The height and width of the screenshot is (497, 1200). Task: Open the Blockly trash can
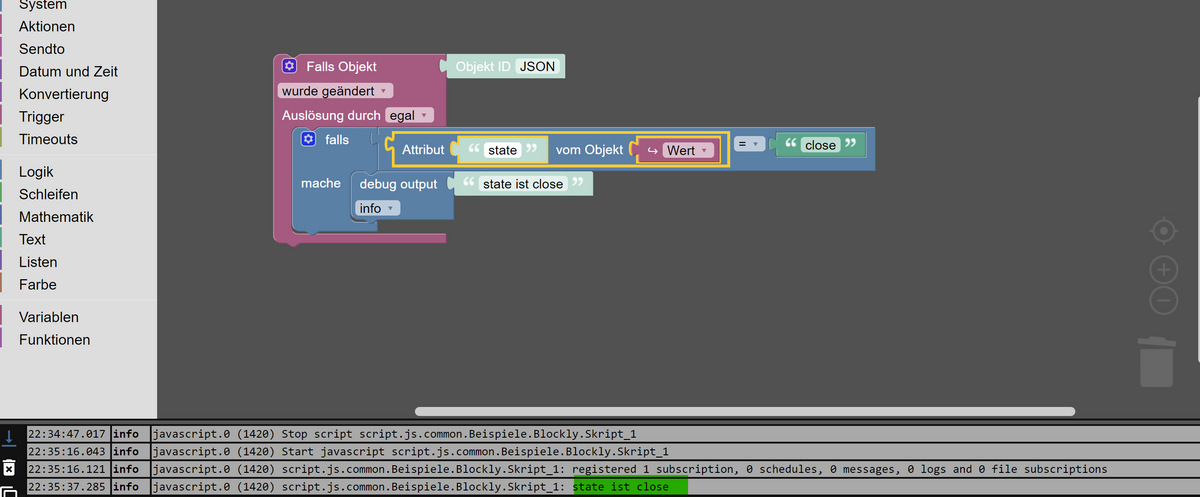tap(1156, 362)
